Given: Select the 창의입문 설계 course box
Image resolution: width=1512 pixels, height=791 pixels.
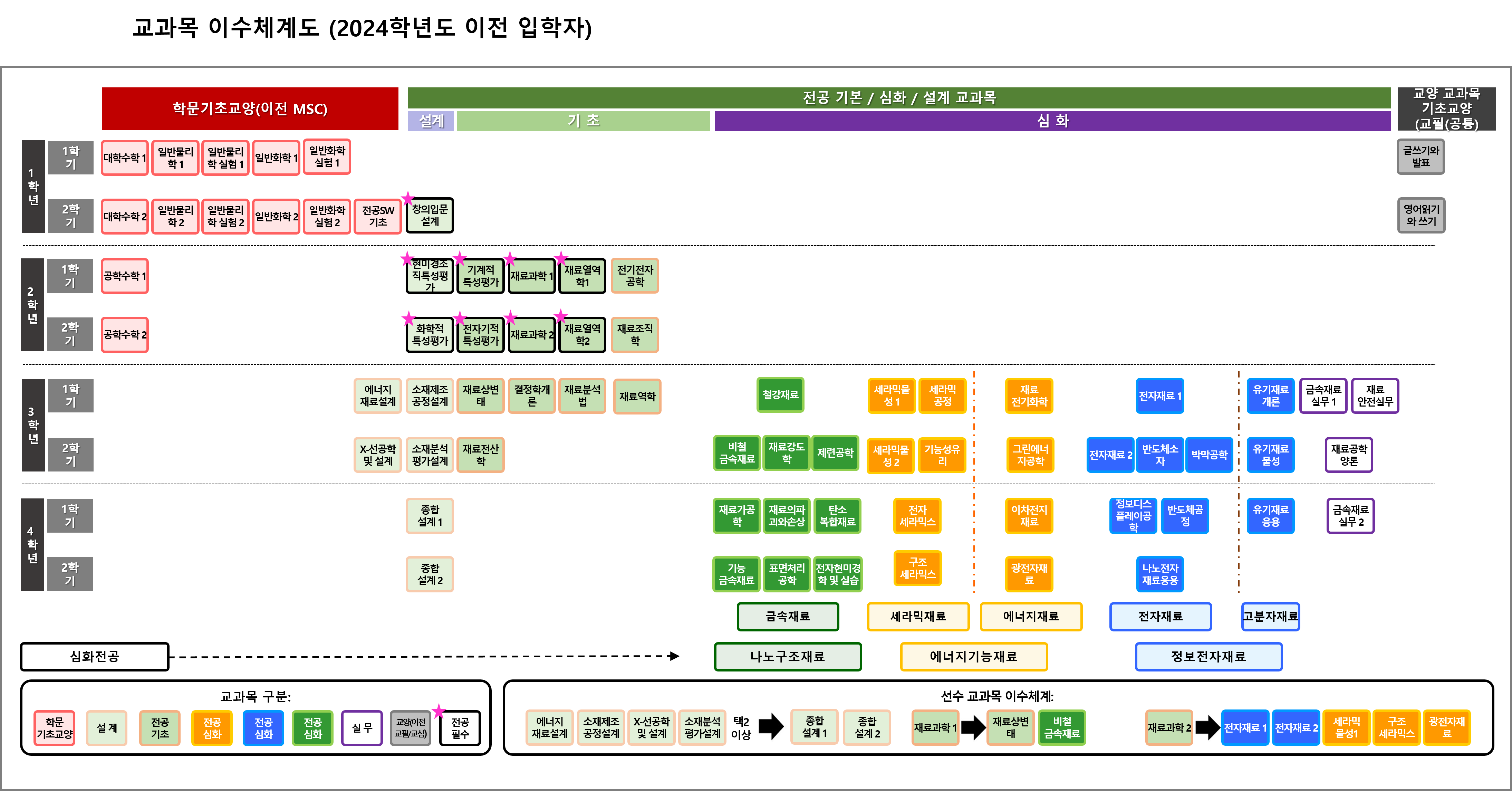Looking at the screenshot, I should pyautogui.click(x=430, y=216).
